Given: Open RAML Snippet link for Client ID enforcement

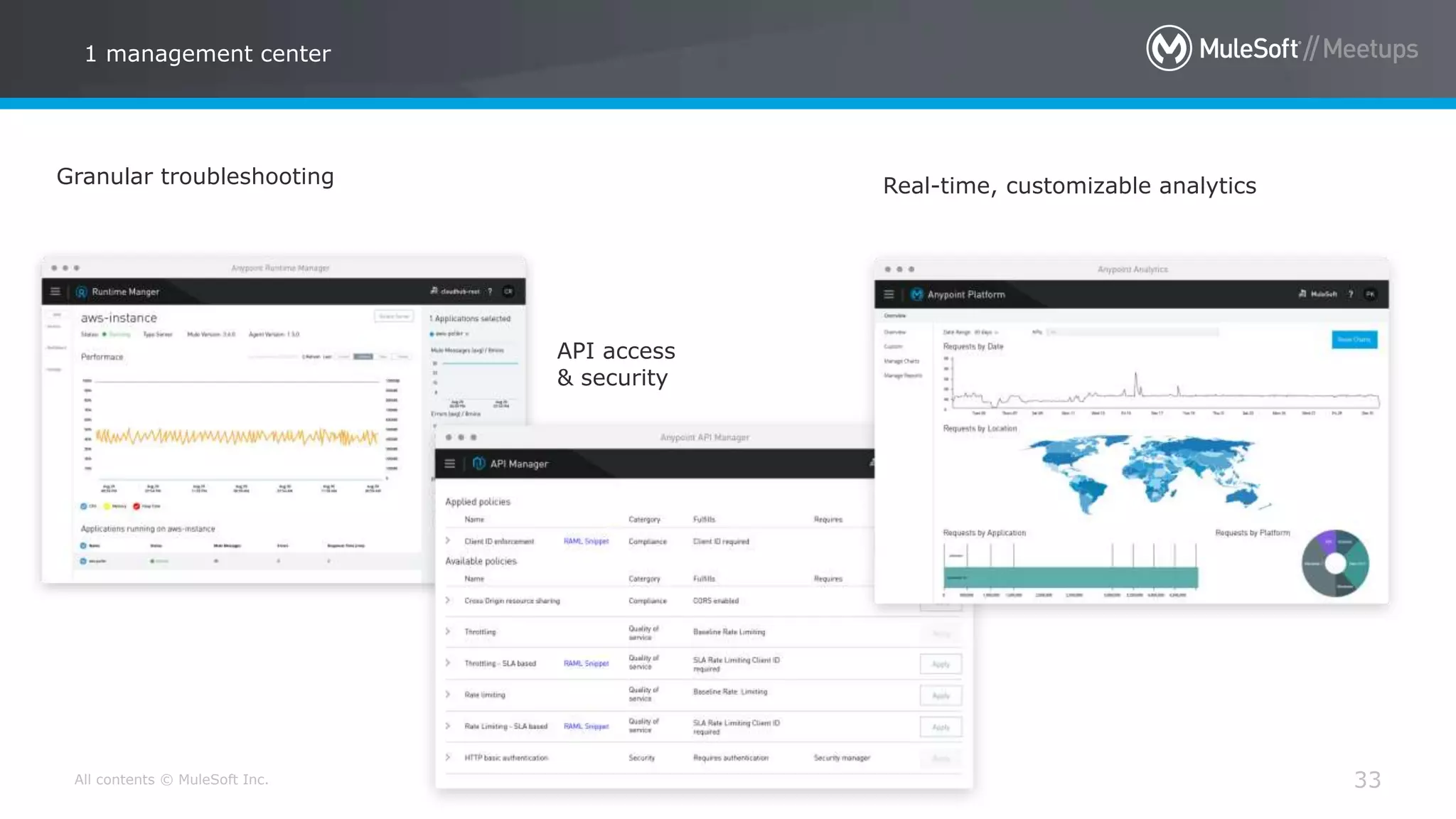Looking at the screenshot, I should click(587, 541).
